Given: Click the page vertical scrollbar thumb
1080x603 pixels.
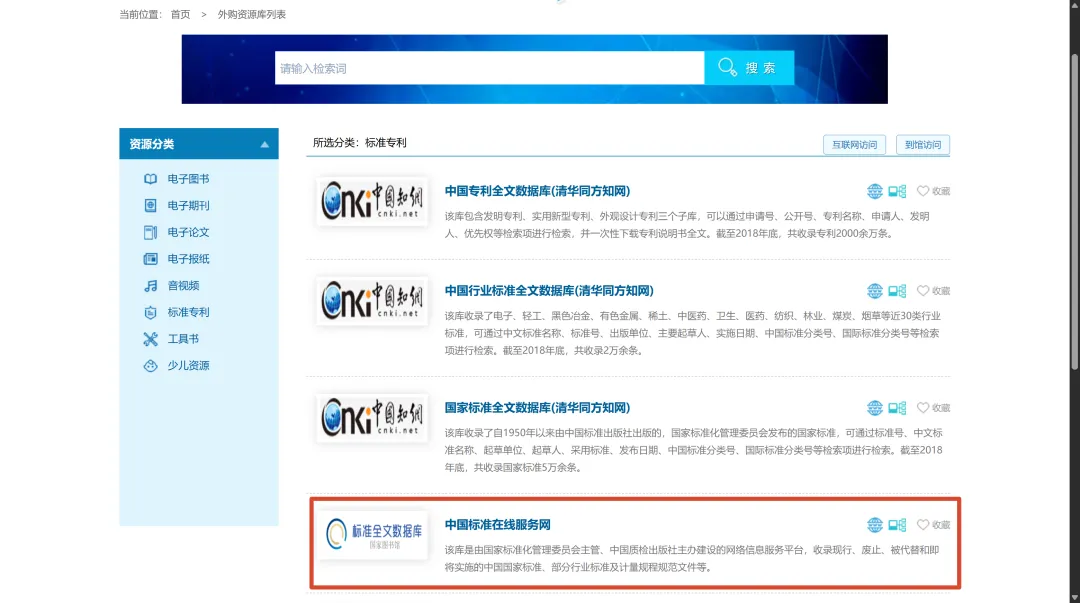Looking at the screenshot, I should 1074,214.
